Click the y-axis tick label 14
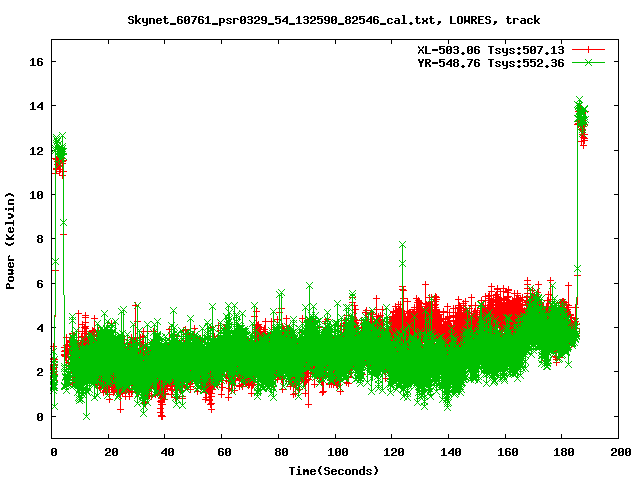640x480 pixels. coord(36,106)
